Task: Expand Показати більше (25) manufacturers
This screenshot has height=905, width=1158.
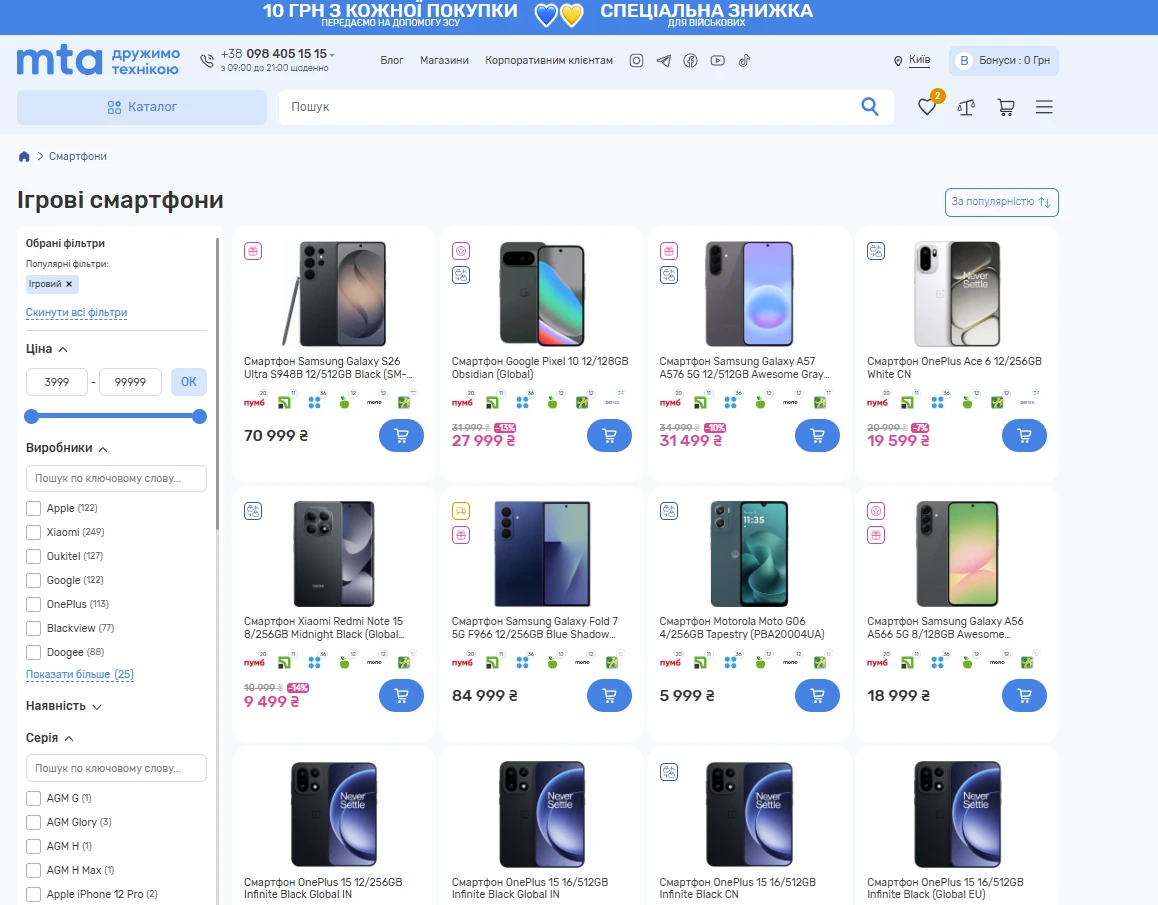Action: point(80,675)
